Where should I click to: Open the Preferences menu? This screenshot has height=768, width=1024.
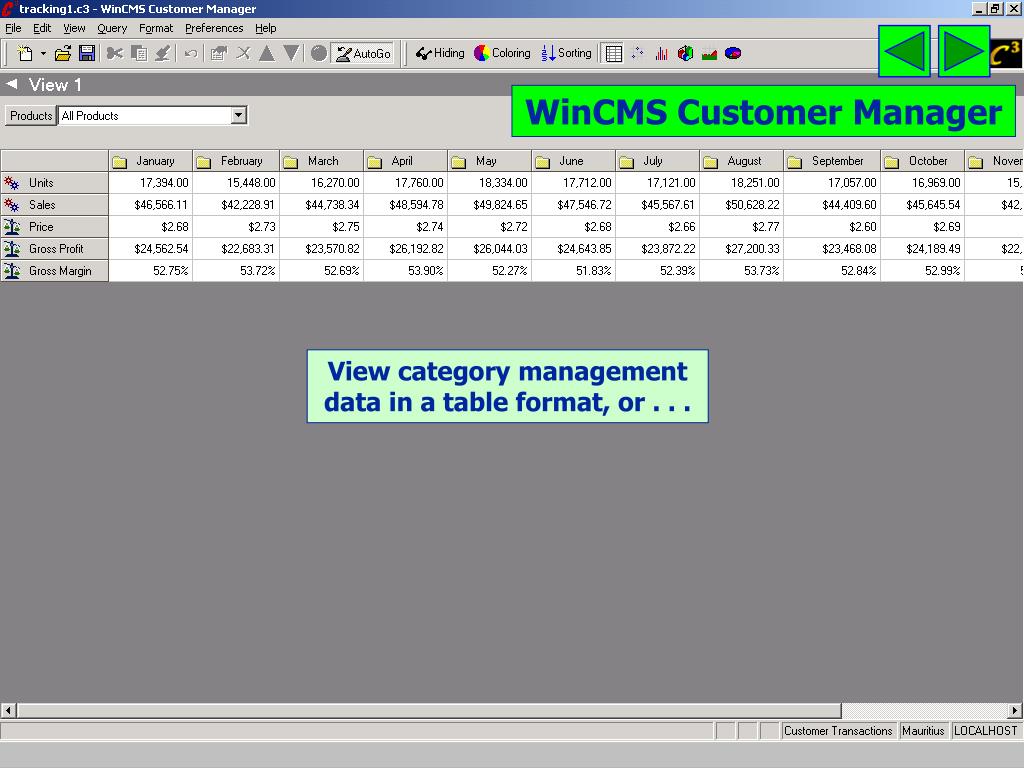coord(214,28)
